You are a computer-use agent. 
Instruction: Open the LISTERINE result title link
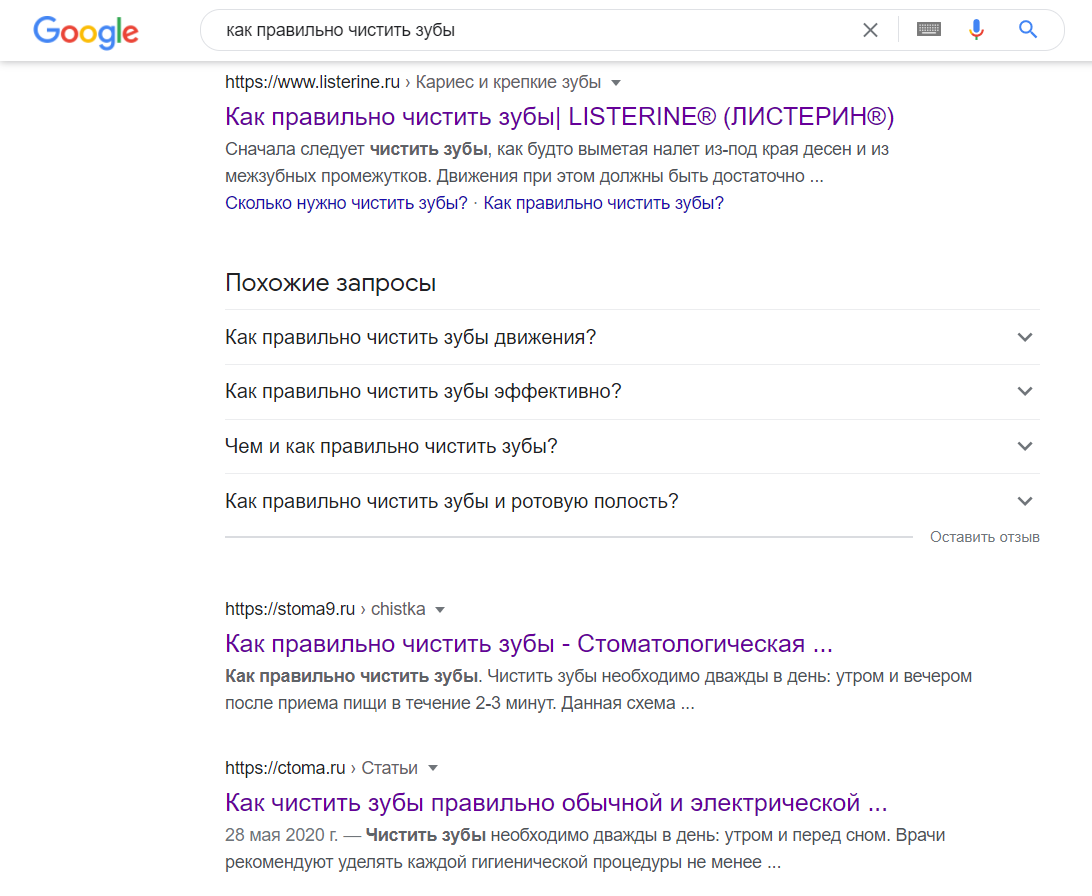[x=559, y=117]
